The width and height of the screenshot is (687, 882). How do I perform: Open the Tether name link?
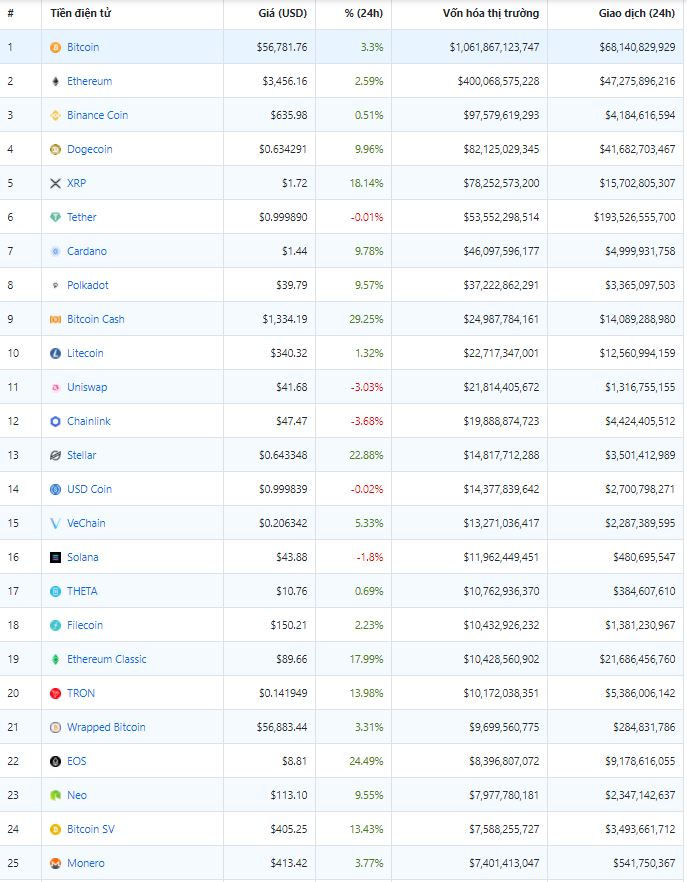(82, 217)
